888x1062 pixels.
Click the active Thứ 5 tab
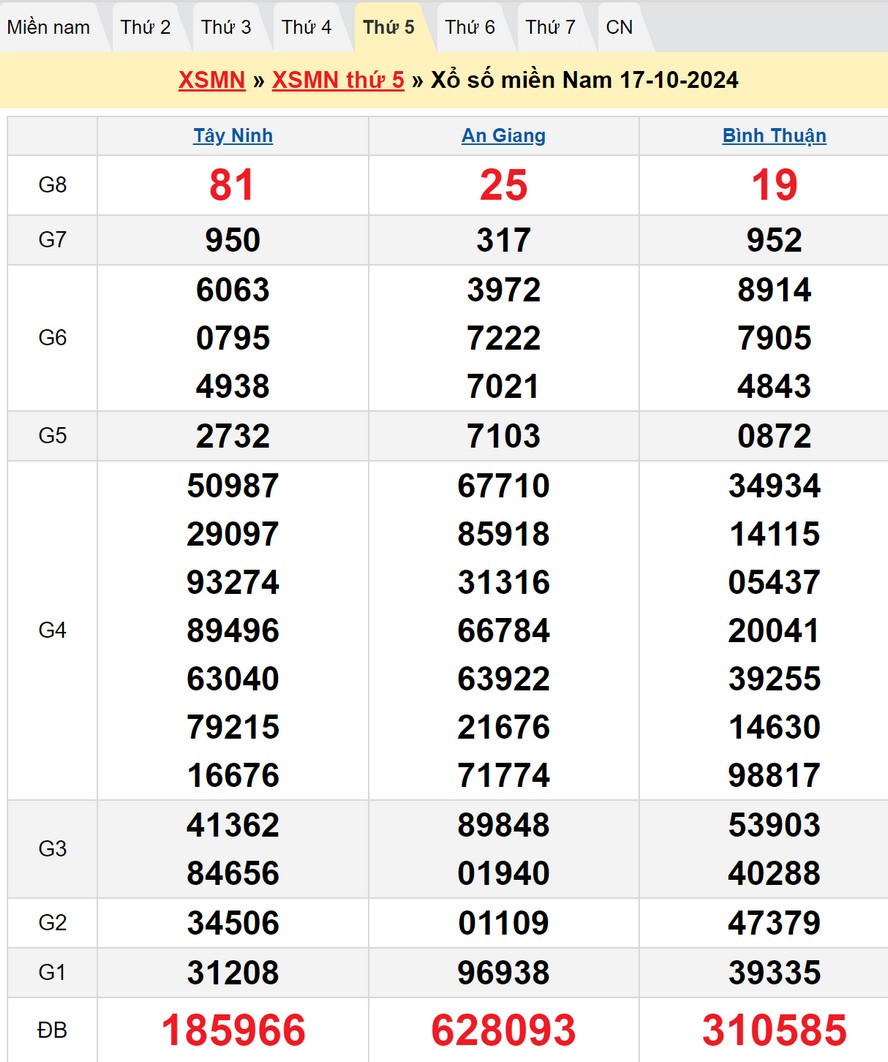389,27
